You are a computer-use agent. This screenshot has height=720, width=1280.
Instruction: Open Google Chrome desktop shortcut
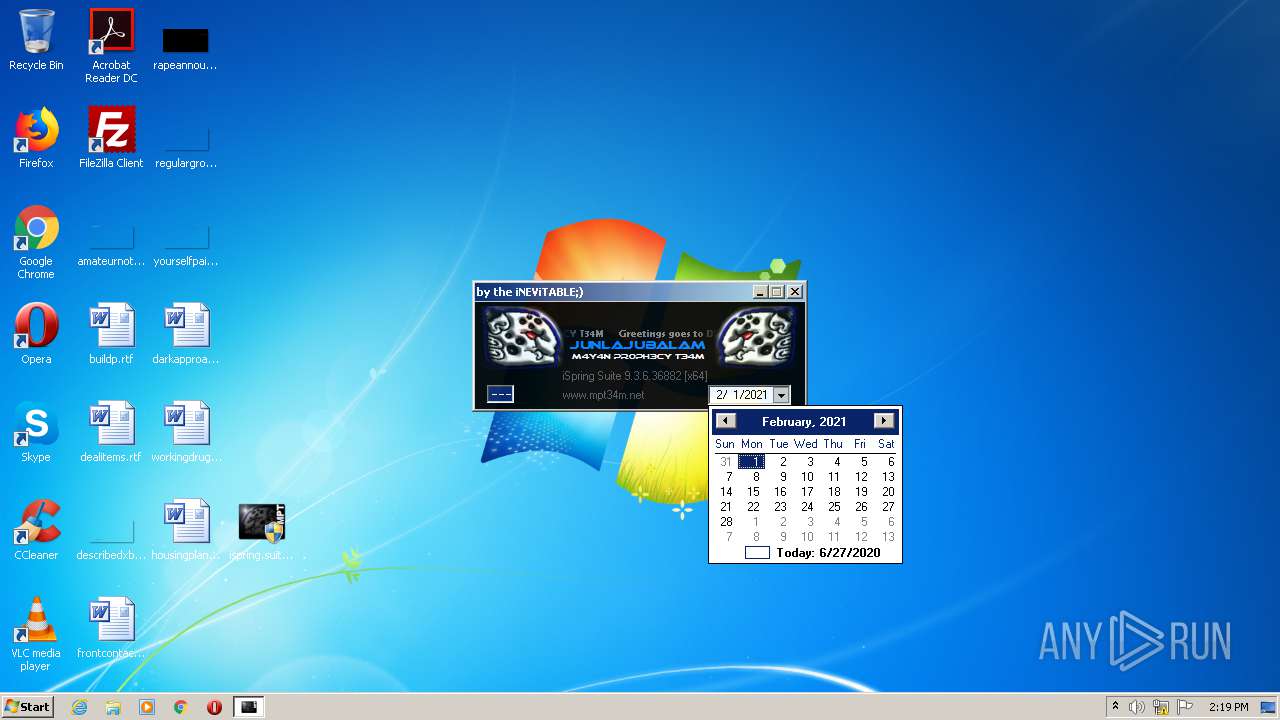coord(36,242)
